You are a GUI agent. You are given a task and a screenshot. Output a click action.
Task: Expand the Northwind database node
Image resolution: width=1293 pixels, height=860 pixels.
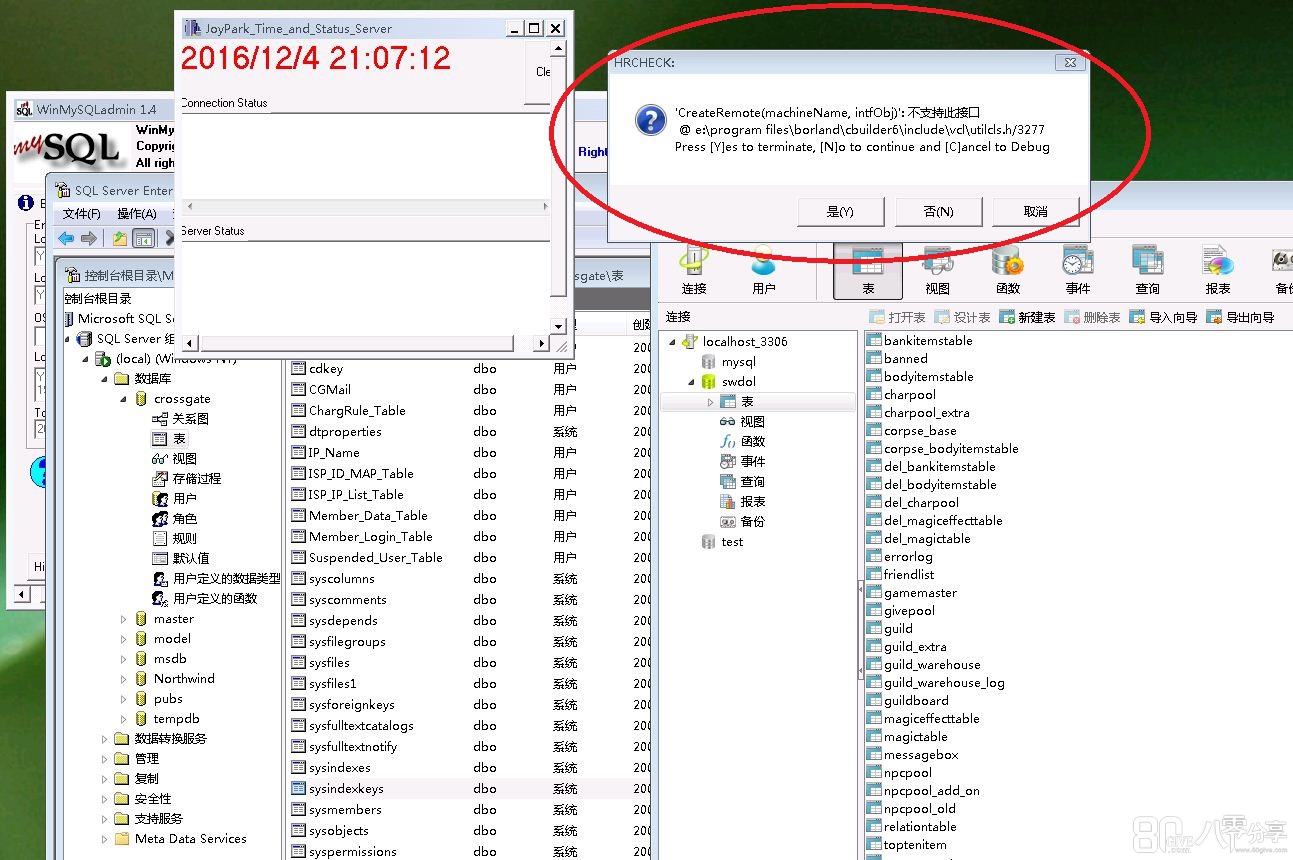click(x=123, y=679)
